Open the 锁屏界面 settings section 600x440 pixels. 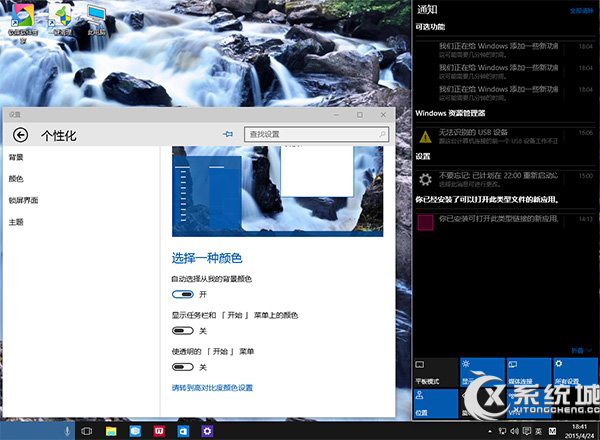23,200
